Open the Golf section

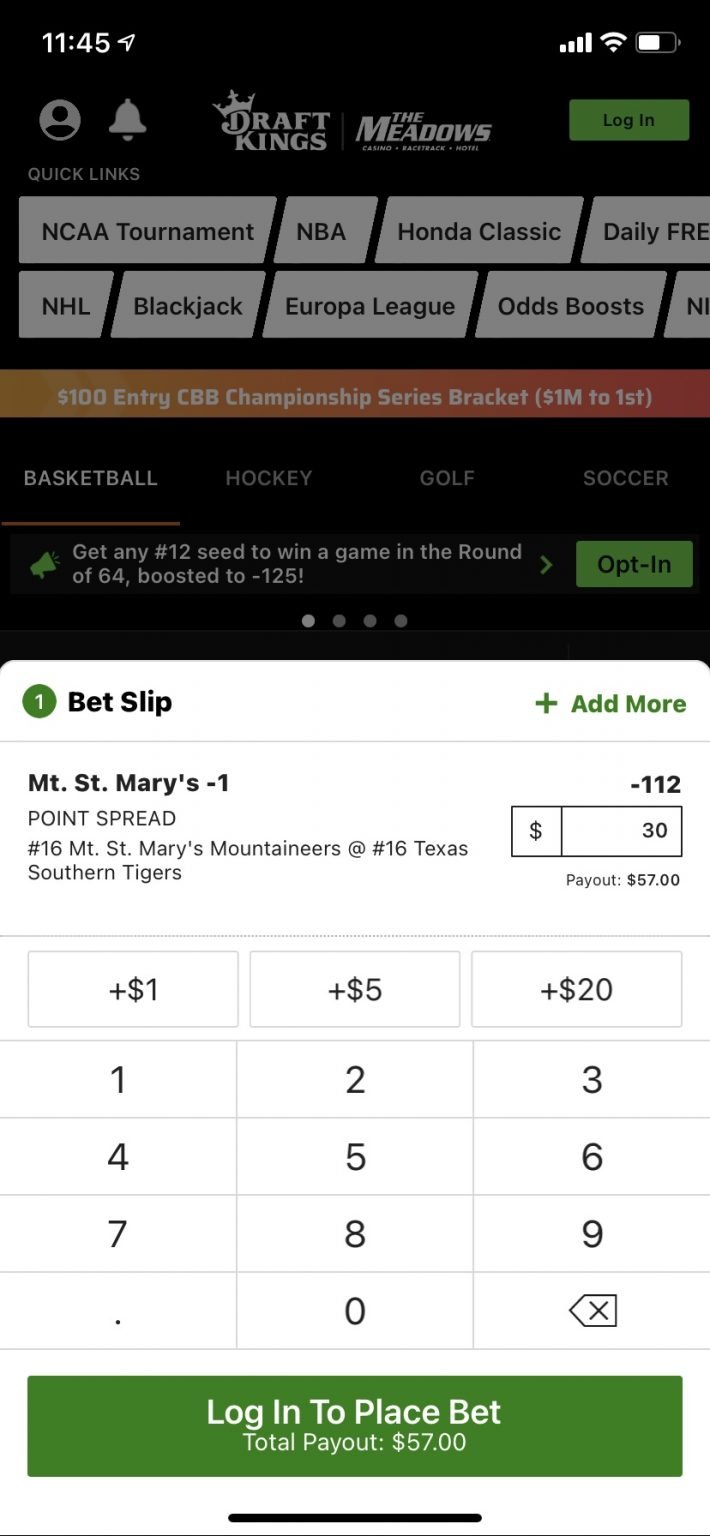pos(446,478)
